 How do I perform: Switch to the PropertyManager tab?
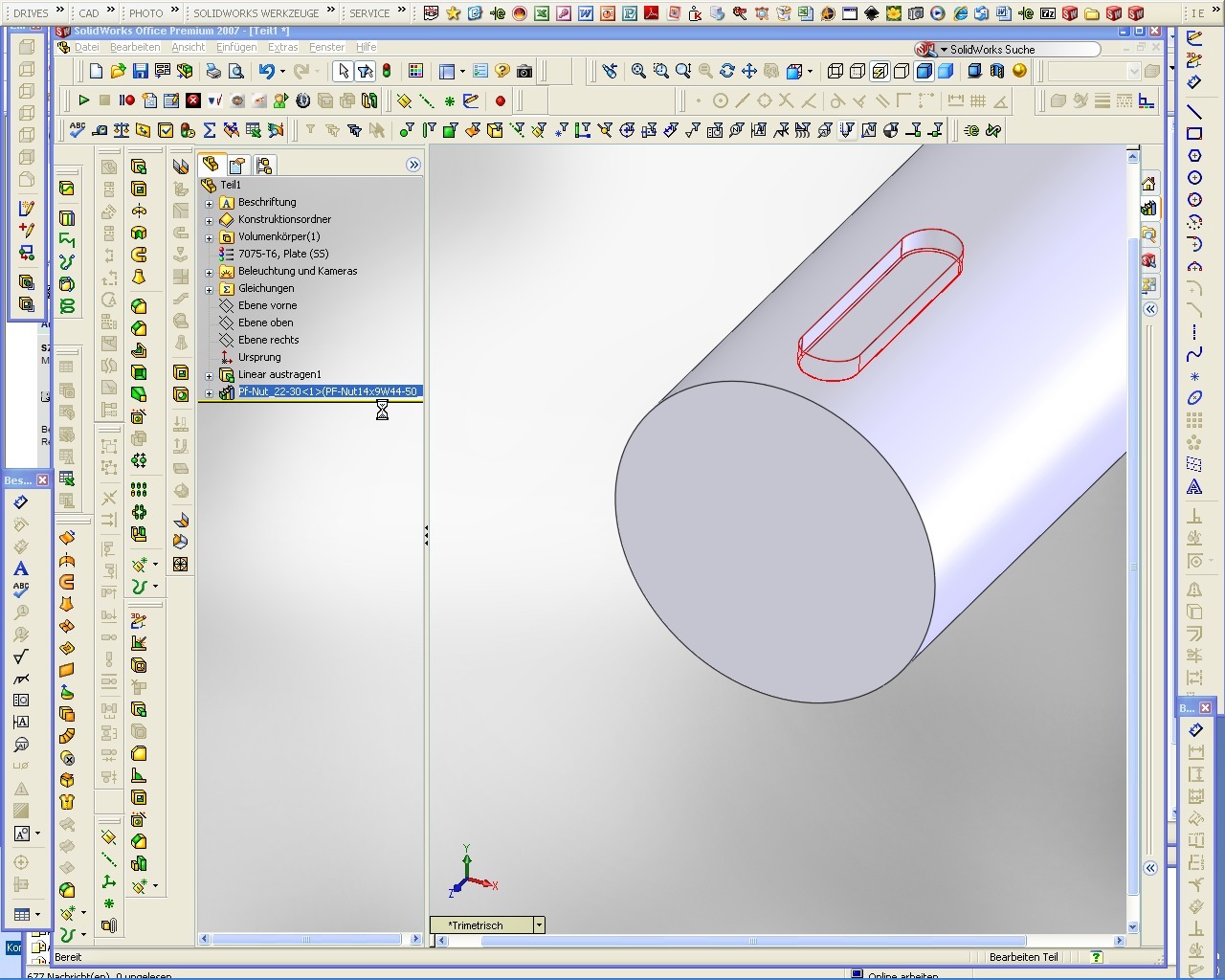(237, 166)
